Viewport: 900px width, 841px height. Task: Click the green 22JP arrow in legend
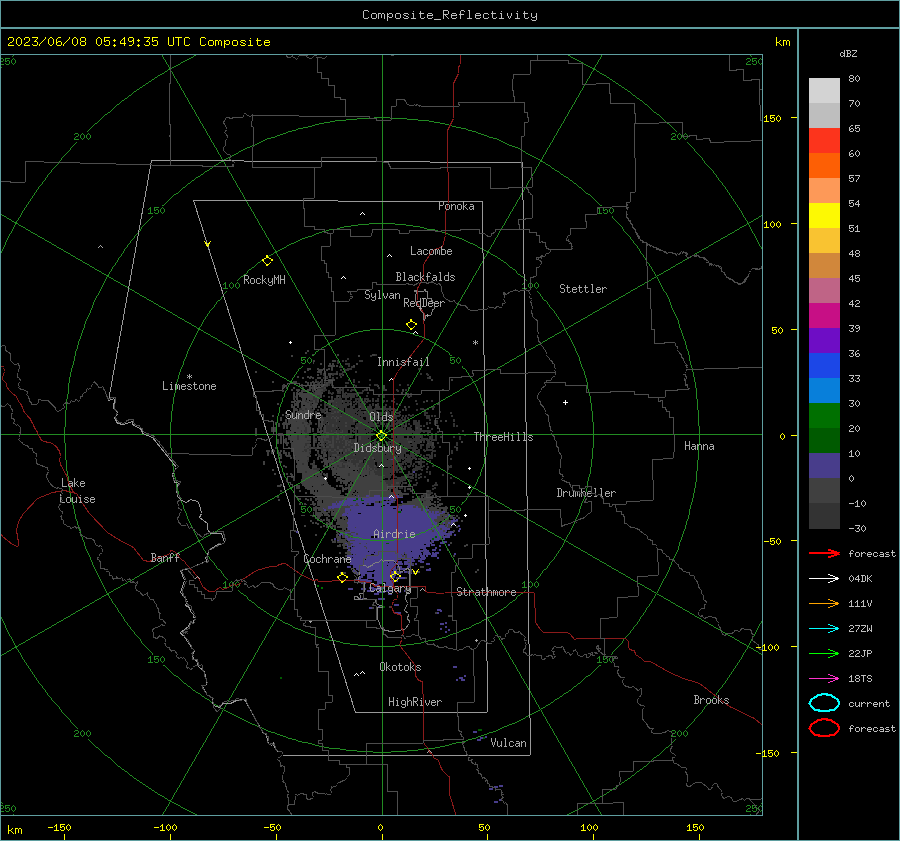click(x=824, y=653)
